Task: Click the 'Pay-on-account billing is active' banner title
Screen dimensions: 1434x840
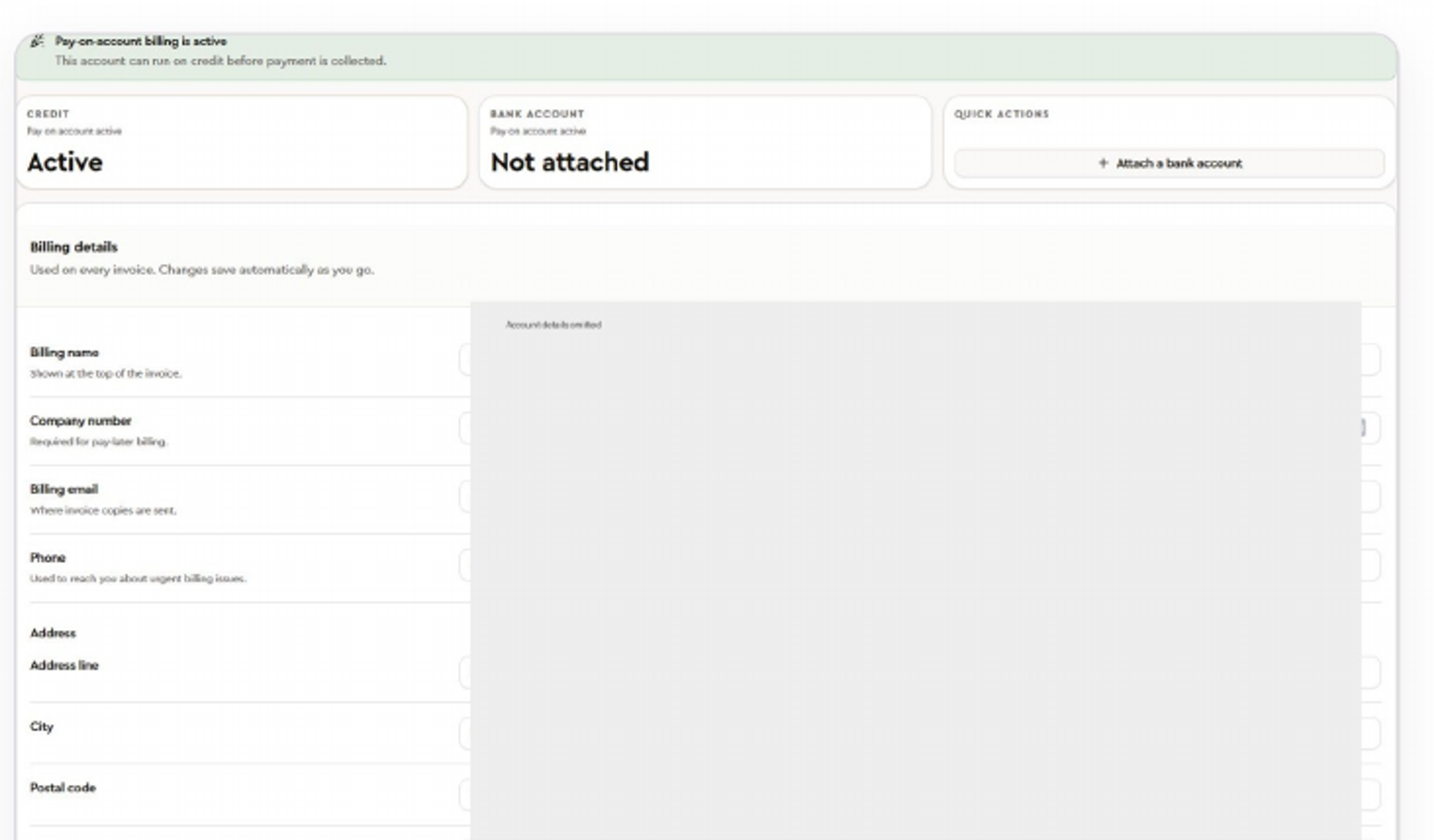Action: 140,41
